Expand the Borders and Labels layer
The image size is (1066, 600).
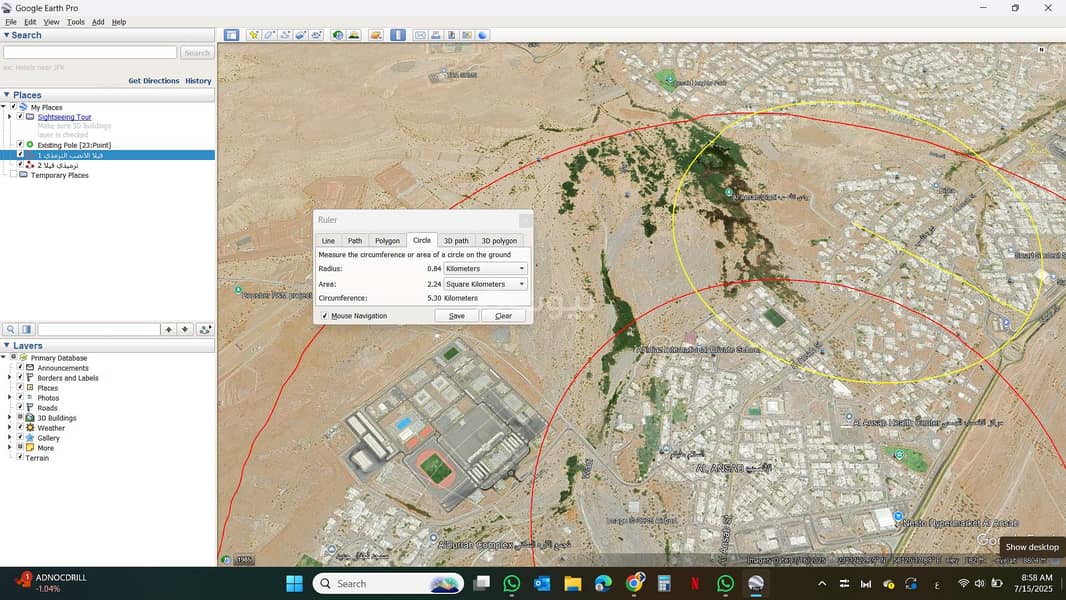click(10, 378)
